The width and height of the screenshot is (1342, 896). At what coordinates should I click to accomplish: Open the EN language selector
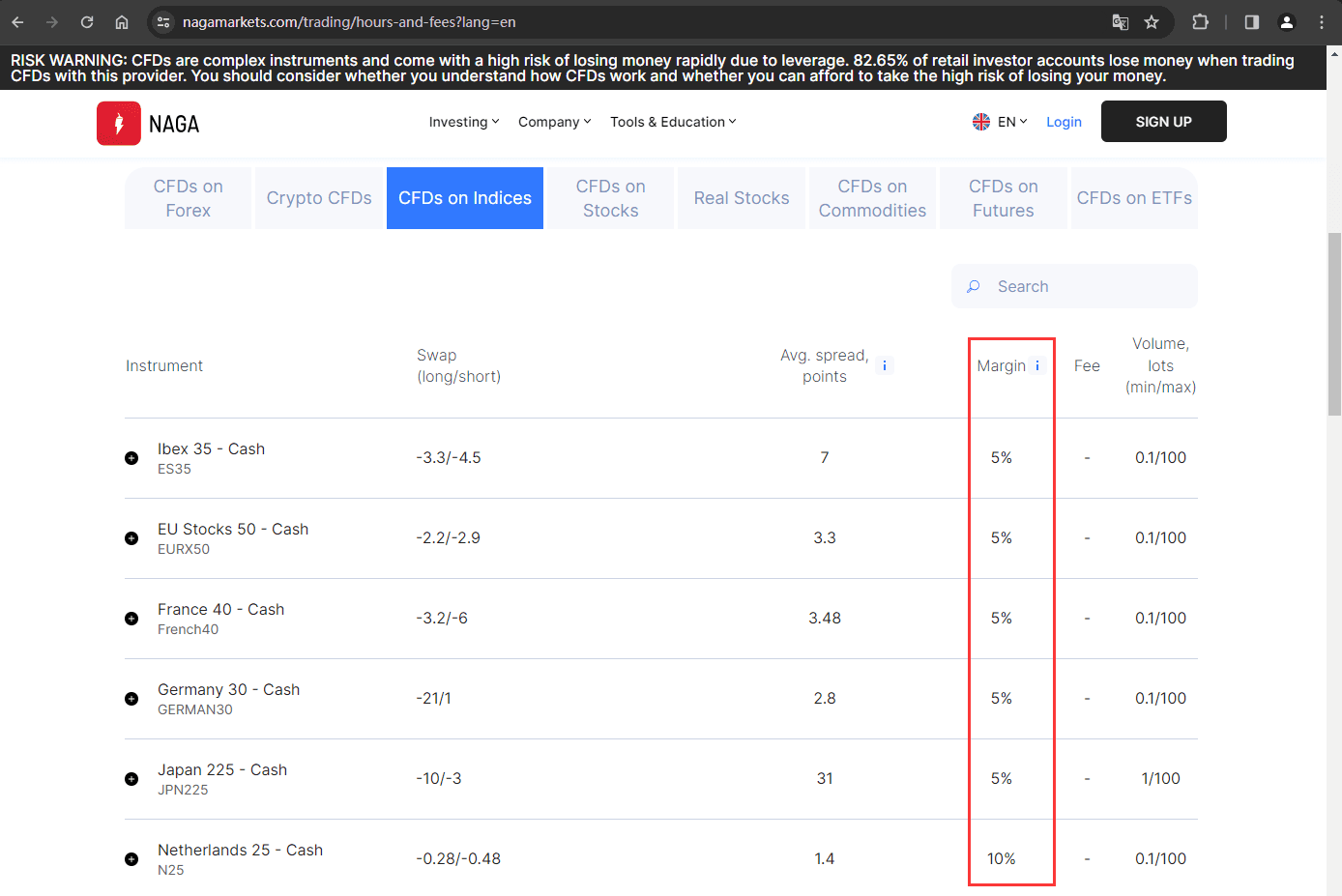tap(1012, 122)
